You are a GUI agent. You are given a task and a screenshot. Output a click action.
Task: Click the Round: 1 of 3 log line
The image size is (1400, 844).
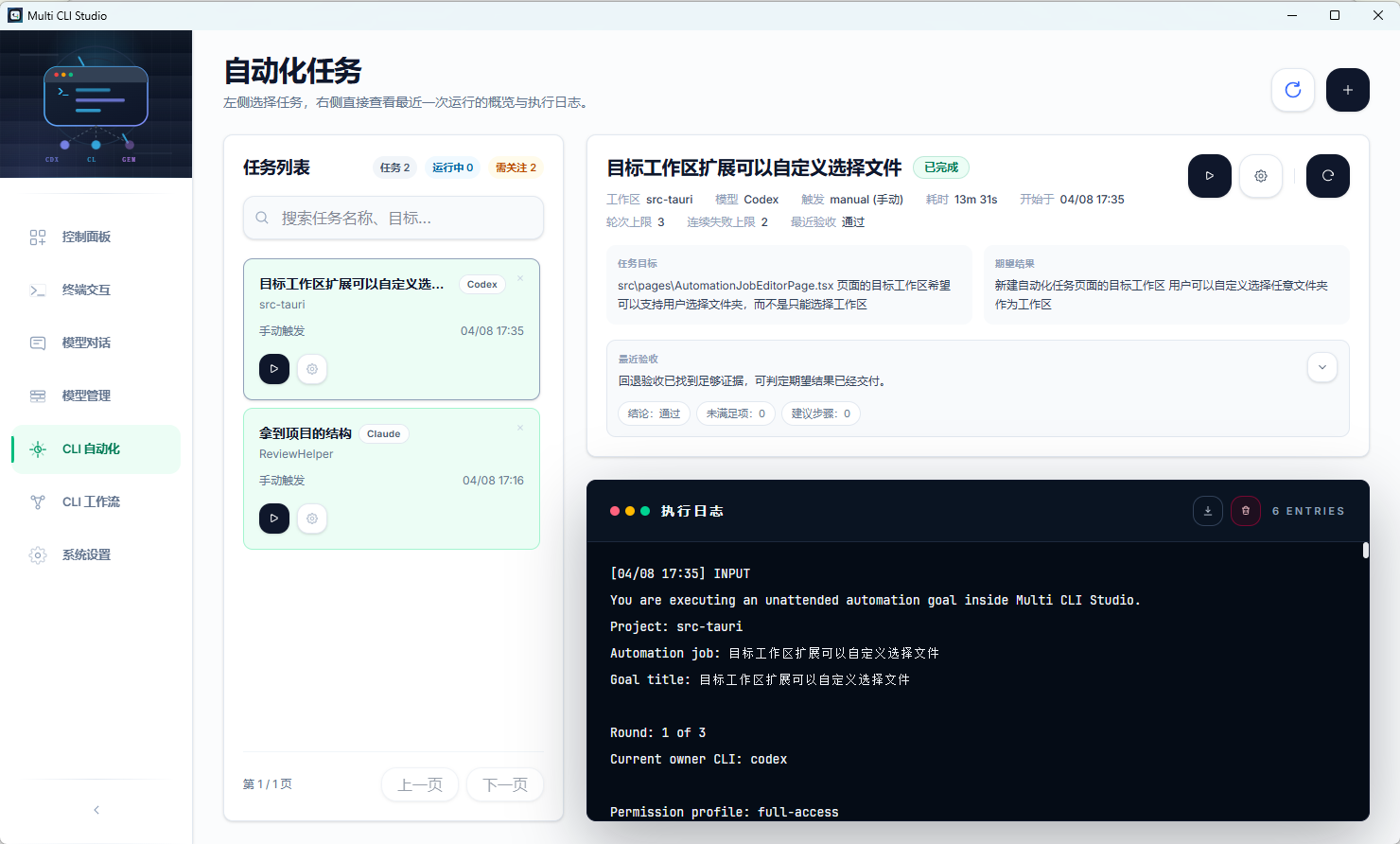tap(658, 732)
